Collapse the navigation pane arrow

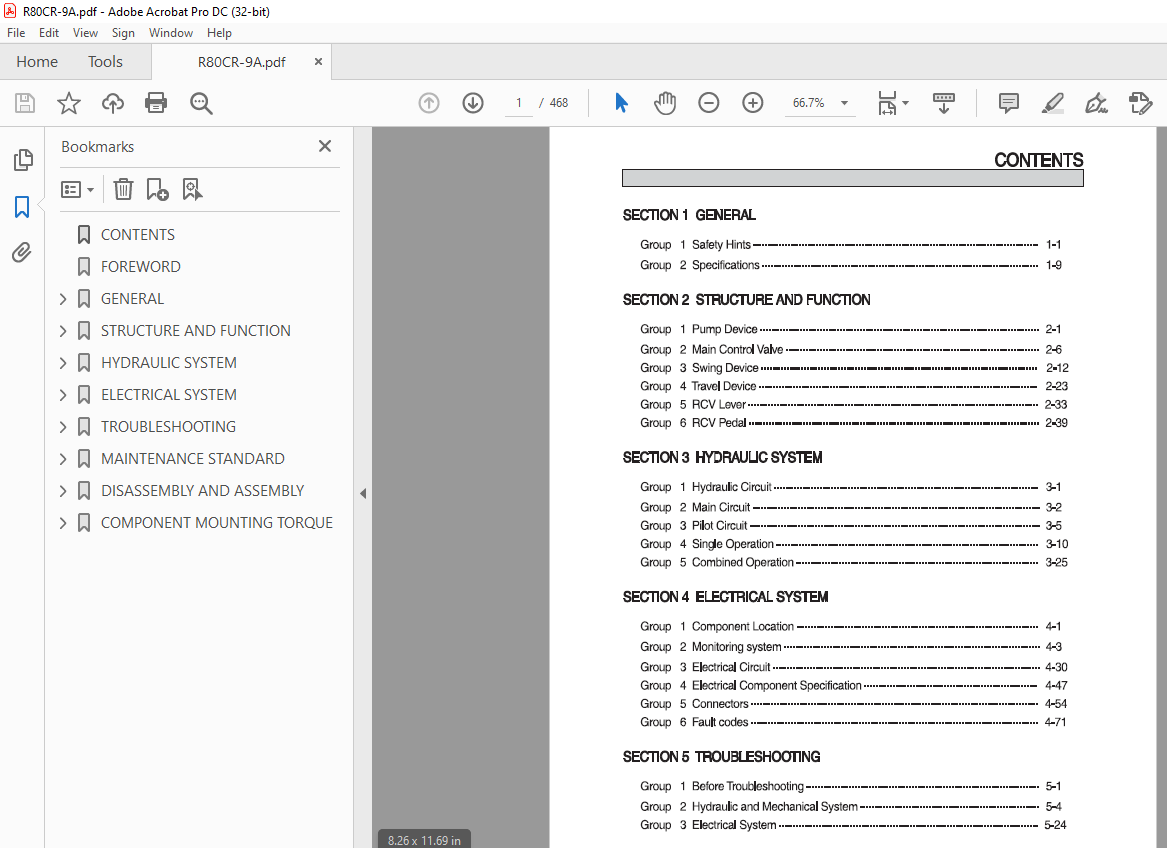click(362, 493)
